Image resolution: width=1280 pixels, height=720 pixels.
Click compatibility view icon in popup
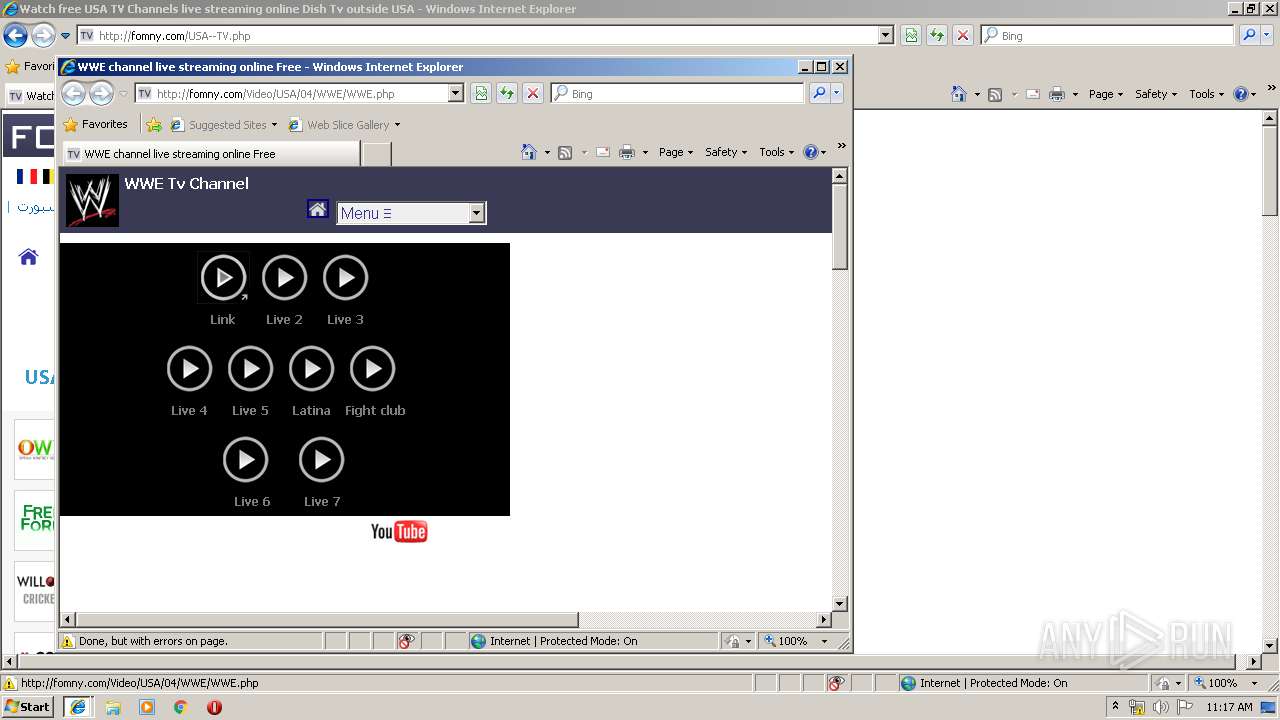click(481, 93)
